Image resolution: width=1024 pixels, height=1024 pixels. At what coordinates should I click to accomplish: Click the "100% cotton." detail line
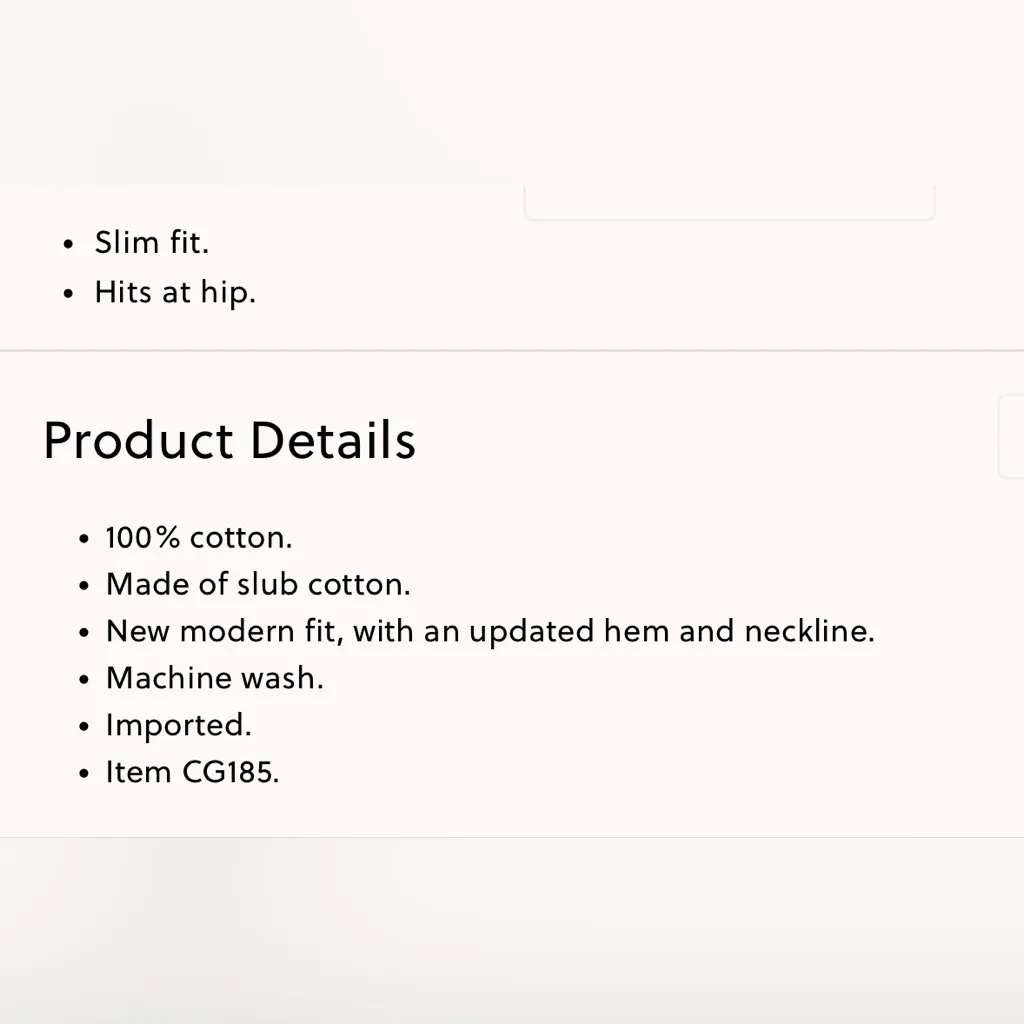click(199, 538)
